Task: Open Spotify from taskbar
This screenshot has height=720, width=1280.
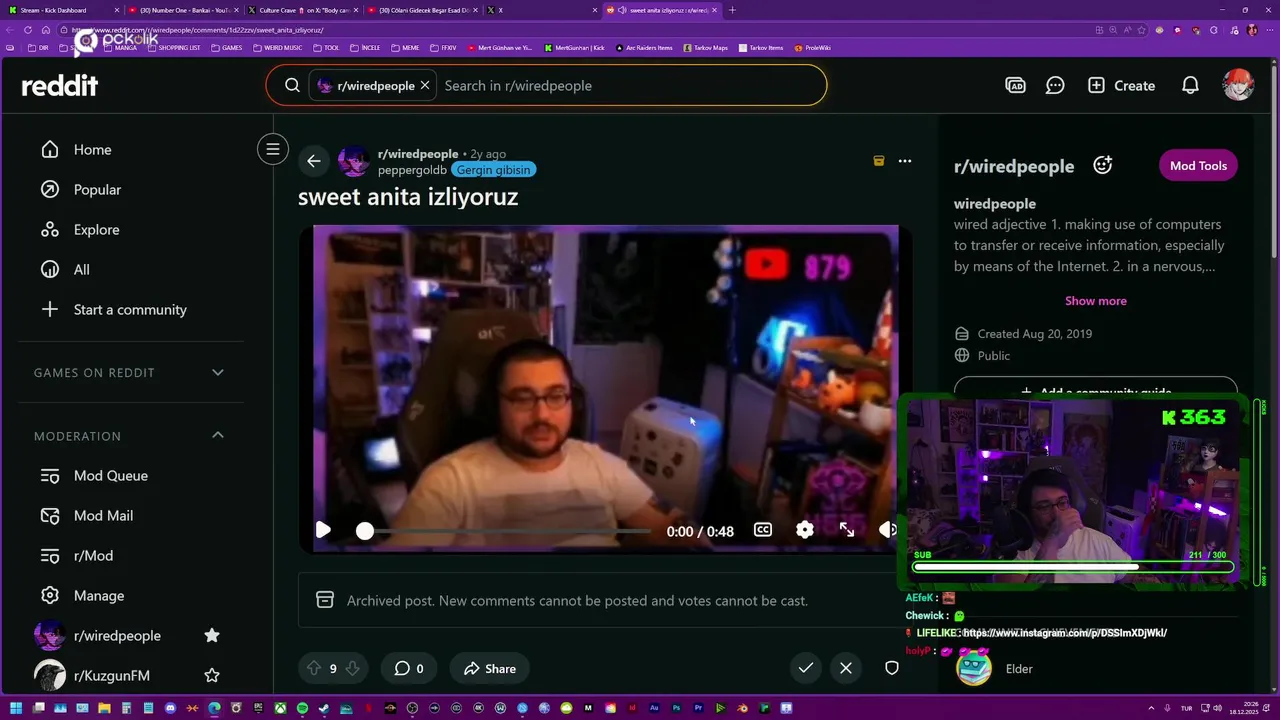Action: [x=302, y=708]
